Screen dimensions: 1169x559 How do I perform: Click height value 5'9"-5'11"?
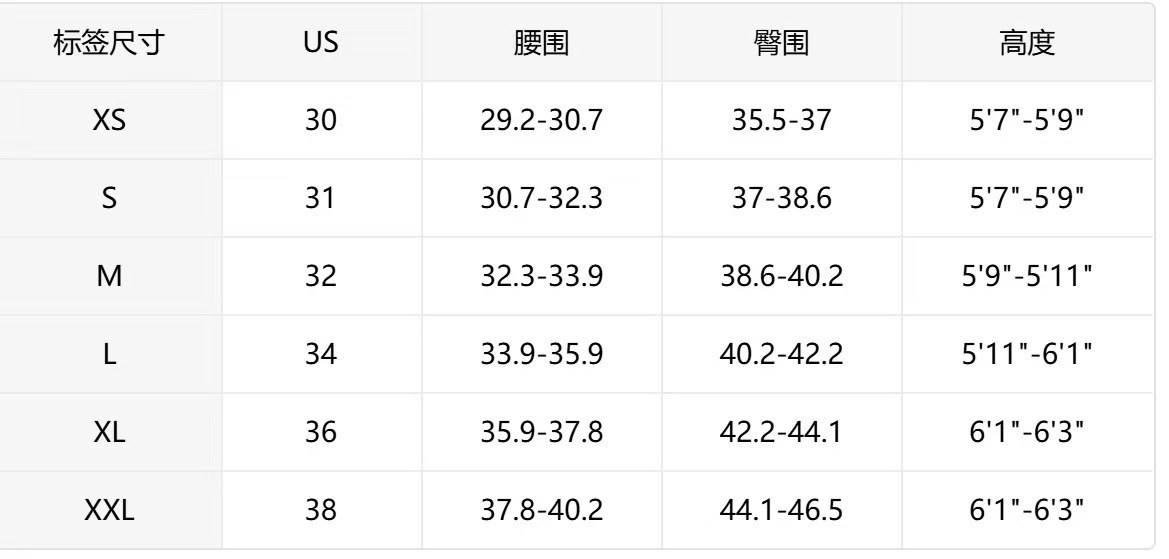click(1026, 276)
